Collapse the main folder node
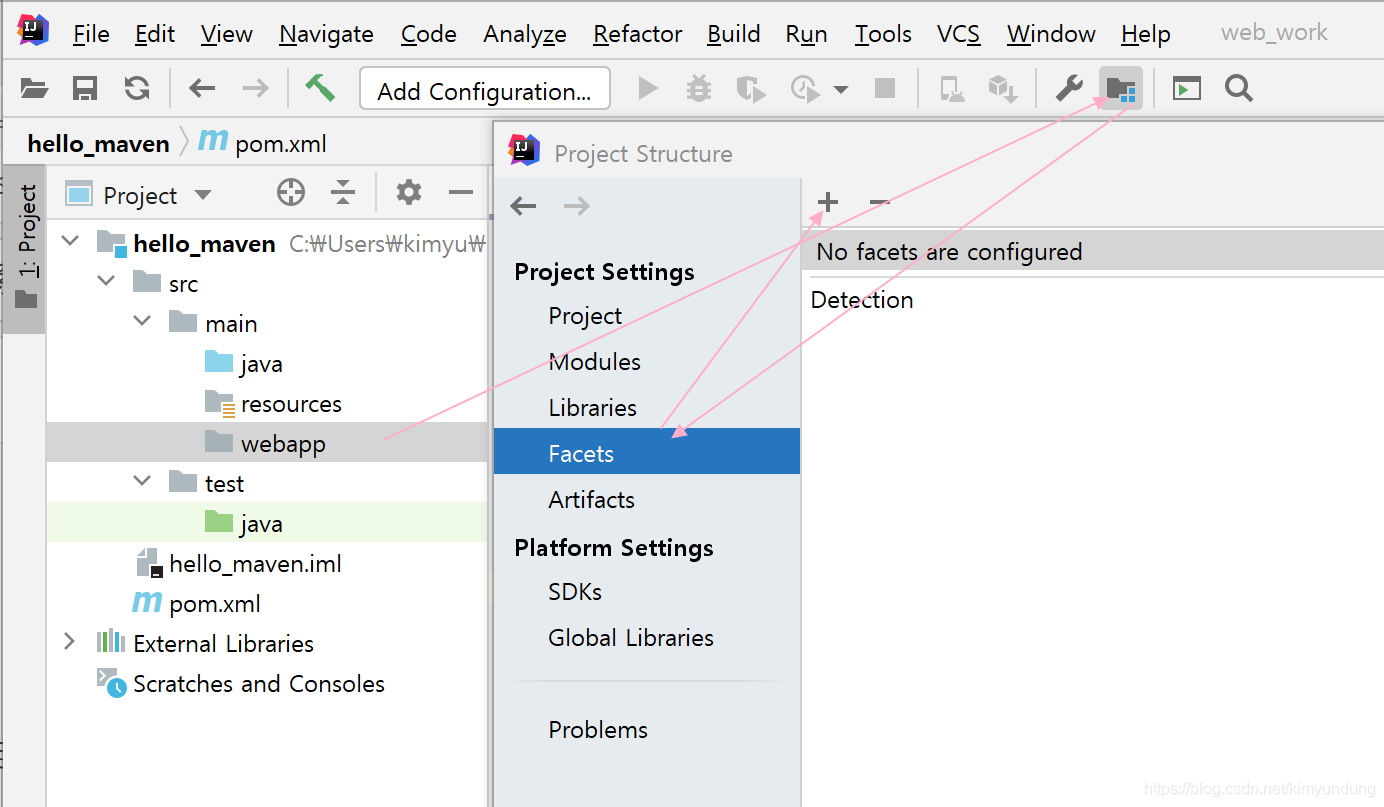Screen dimensions: 1384x807 (x=142, y=321)
